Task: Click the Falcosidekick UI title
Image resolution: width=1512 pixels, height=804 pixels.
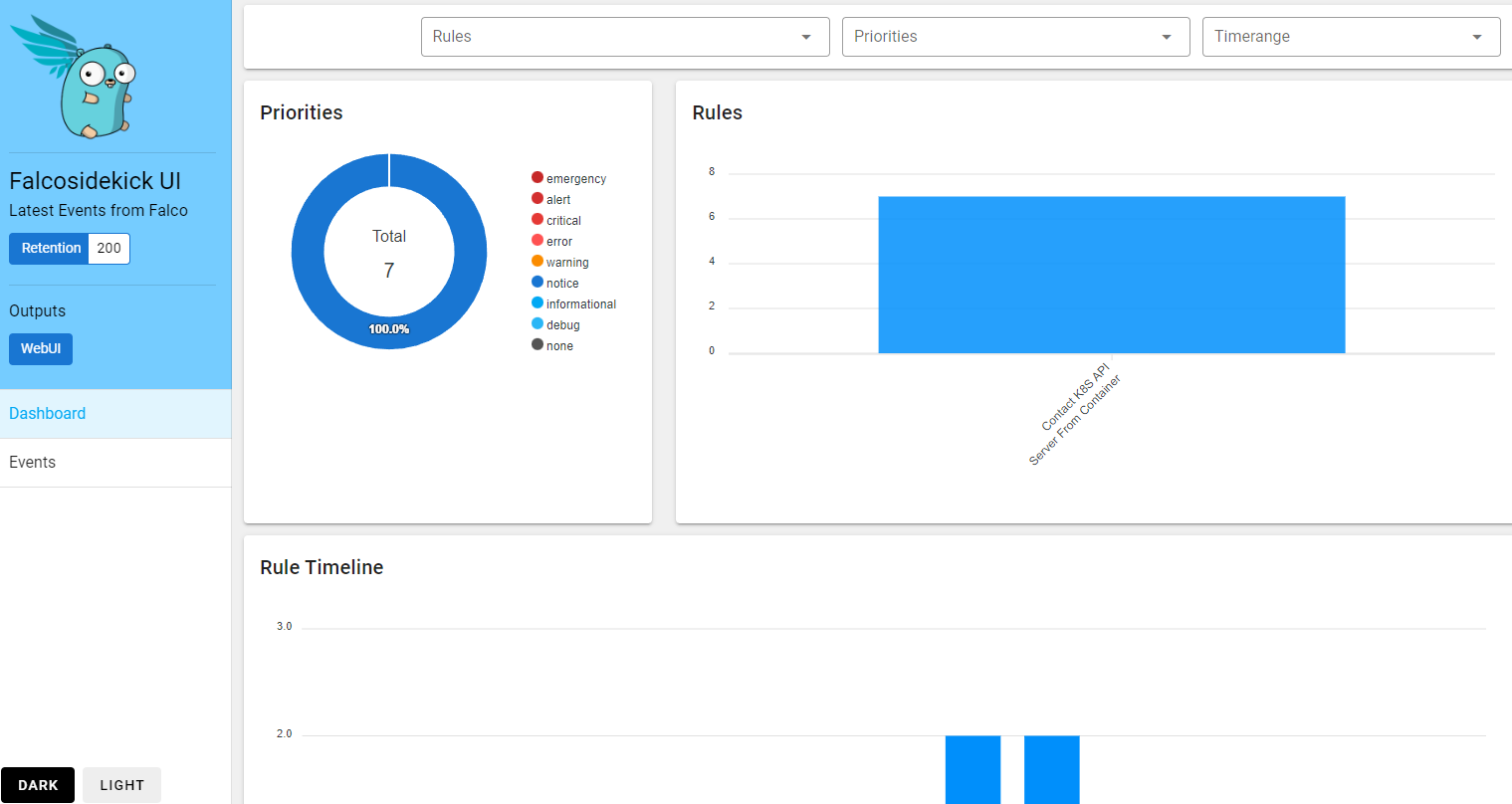Action: pos(96,181)
